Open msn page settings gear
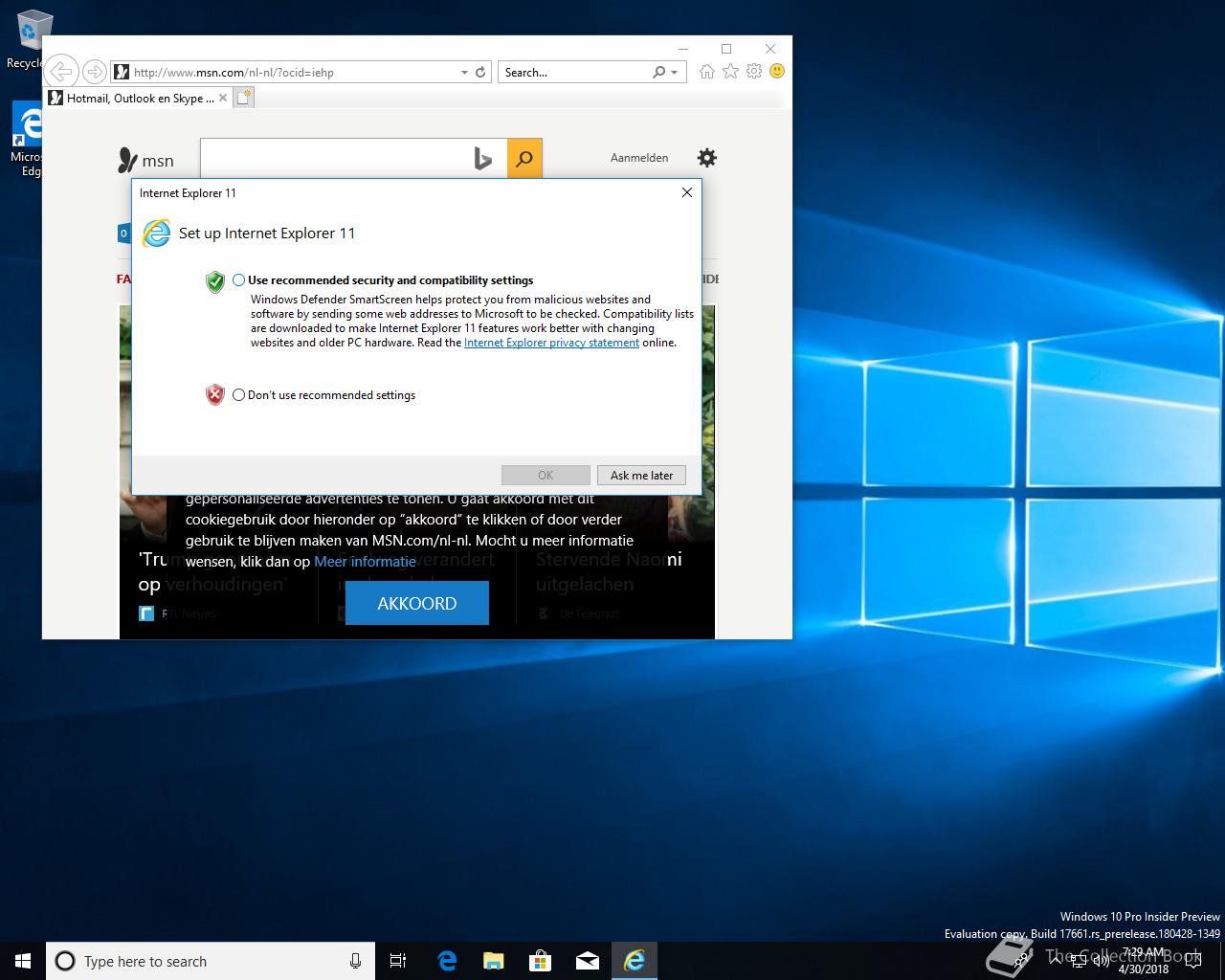This screenshot has height=980, width=1225. (706, 158)
